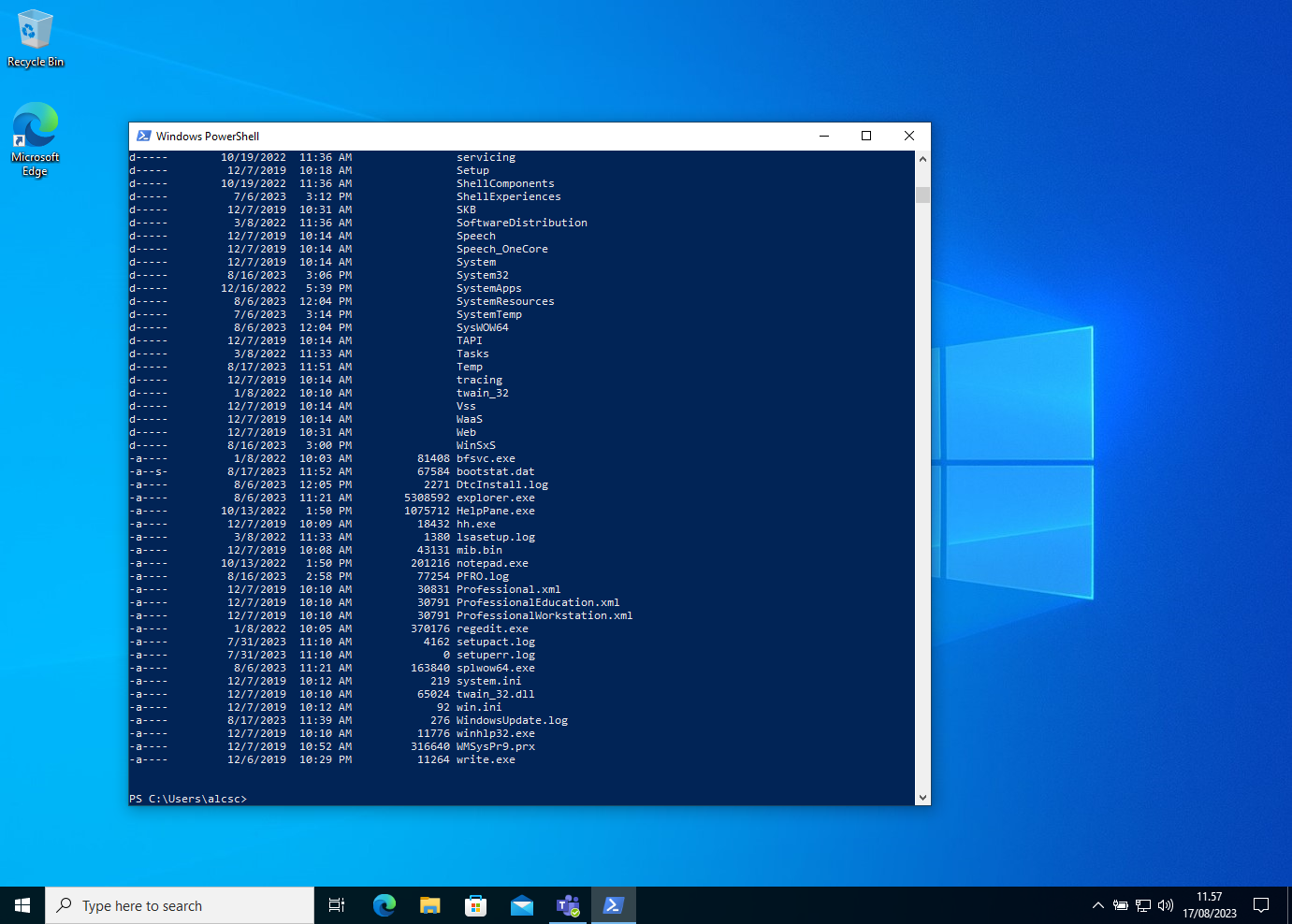Launch Microsoft Edge from the taskbar
The height and width of the screenshot is (924, 1292).
384,904
